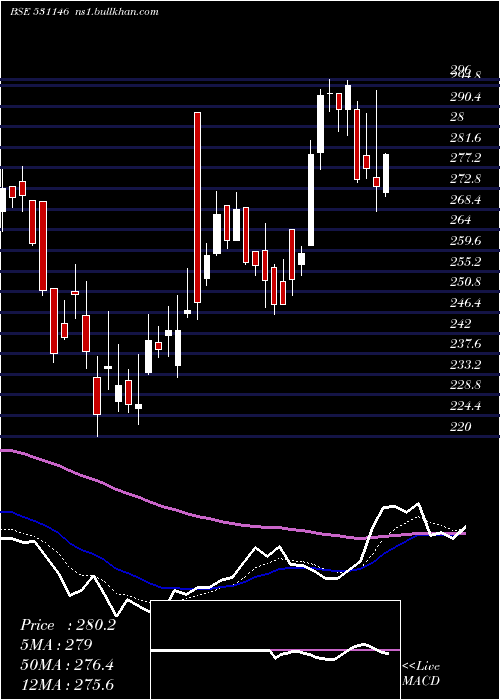The width and height of the screenshot is (500, 700).
Task: Click the 268.4 price axis label
Action: click(466, 200)
